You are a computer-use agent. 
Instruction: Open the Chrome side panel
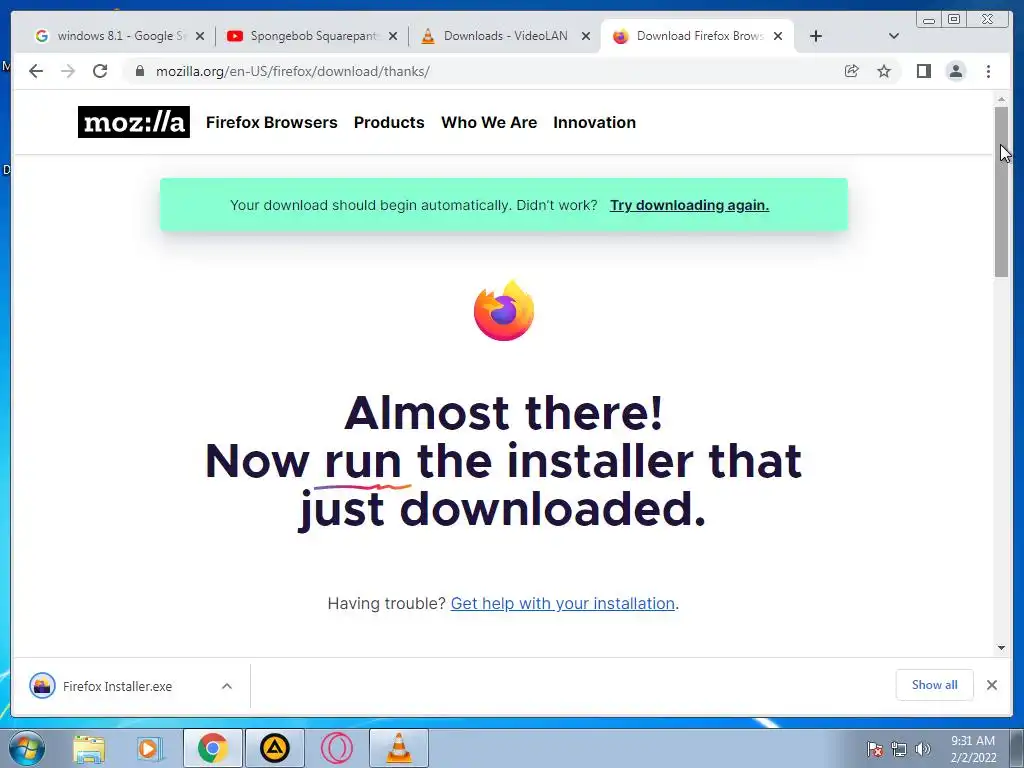pos(923,71)
